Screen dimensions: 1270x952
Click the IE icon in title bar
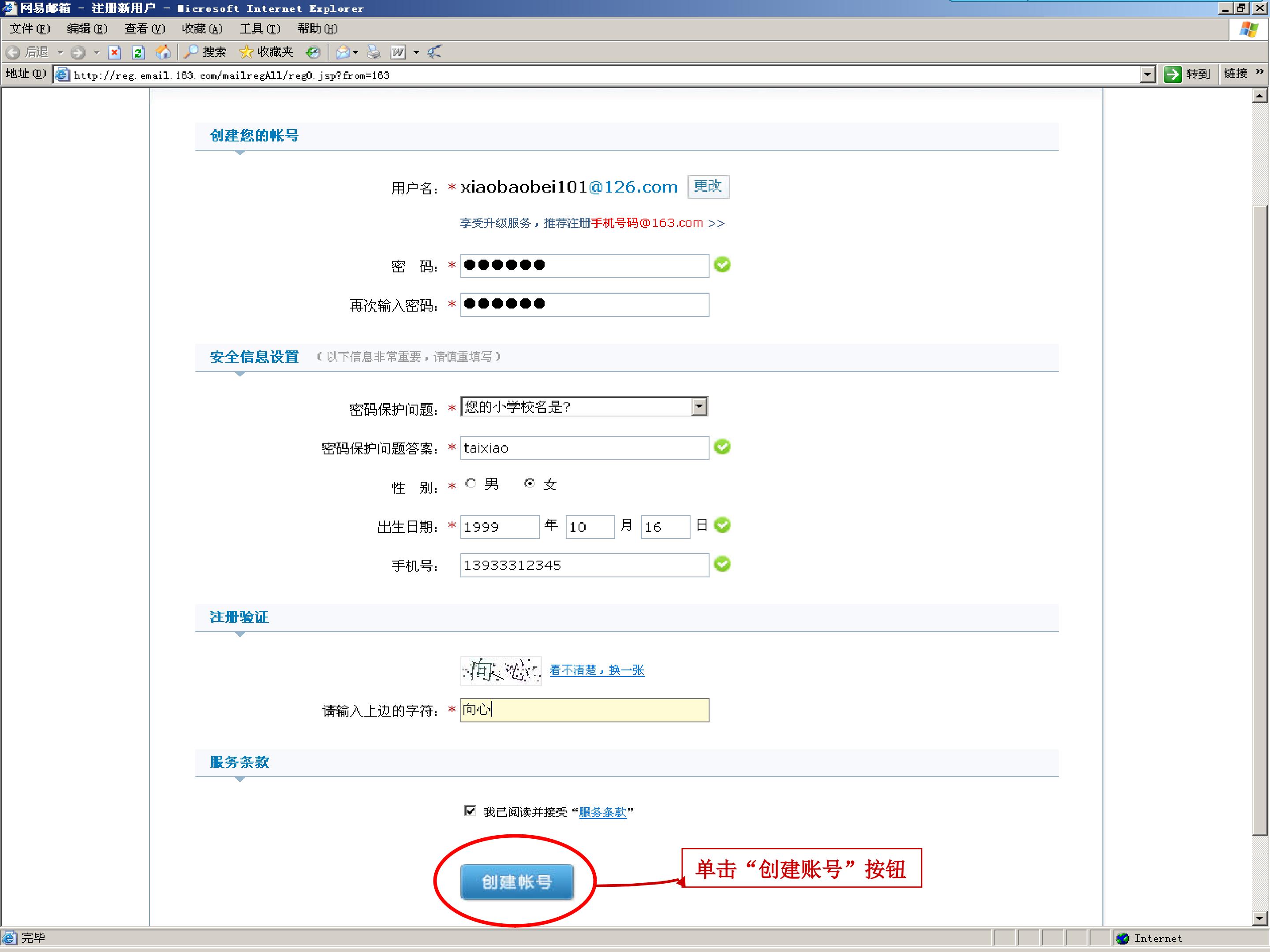pos(9,8)
